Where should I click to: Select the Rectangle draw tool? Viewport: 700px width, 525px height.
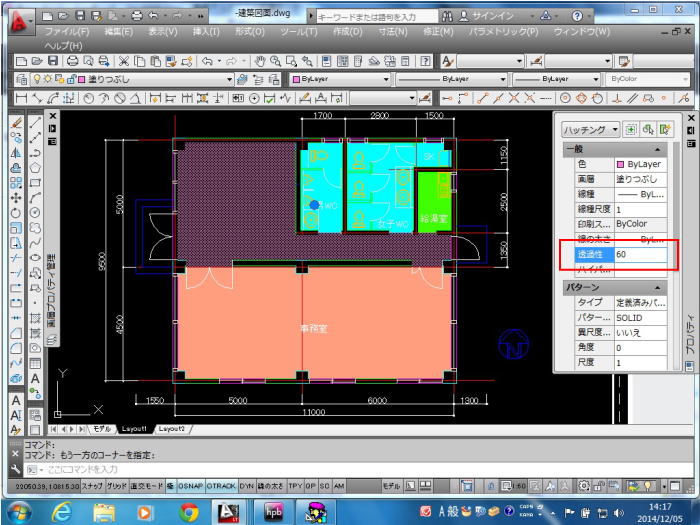coord(35,183)
